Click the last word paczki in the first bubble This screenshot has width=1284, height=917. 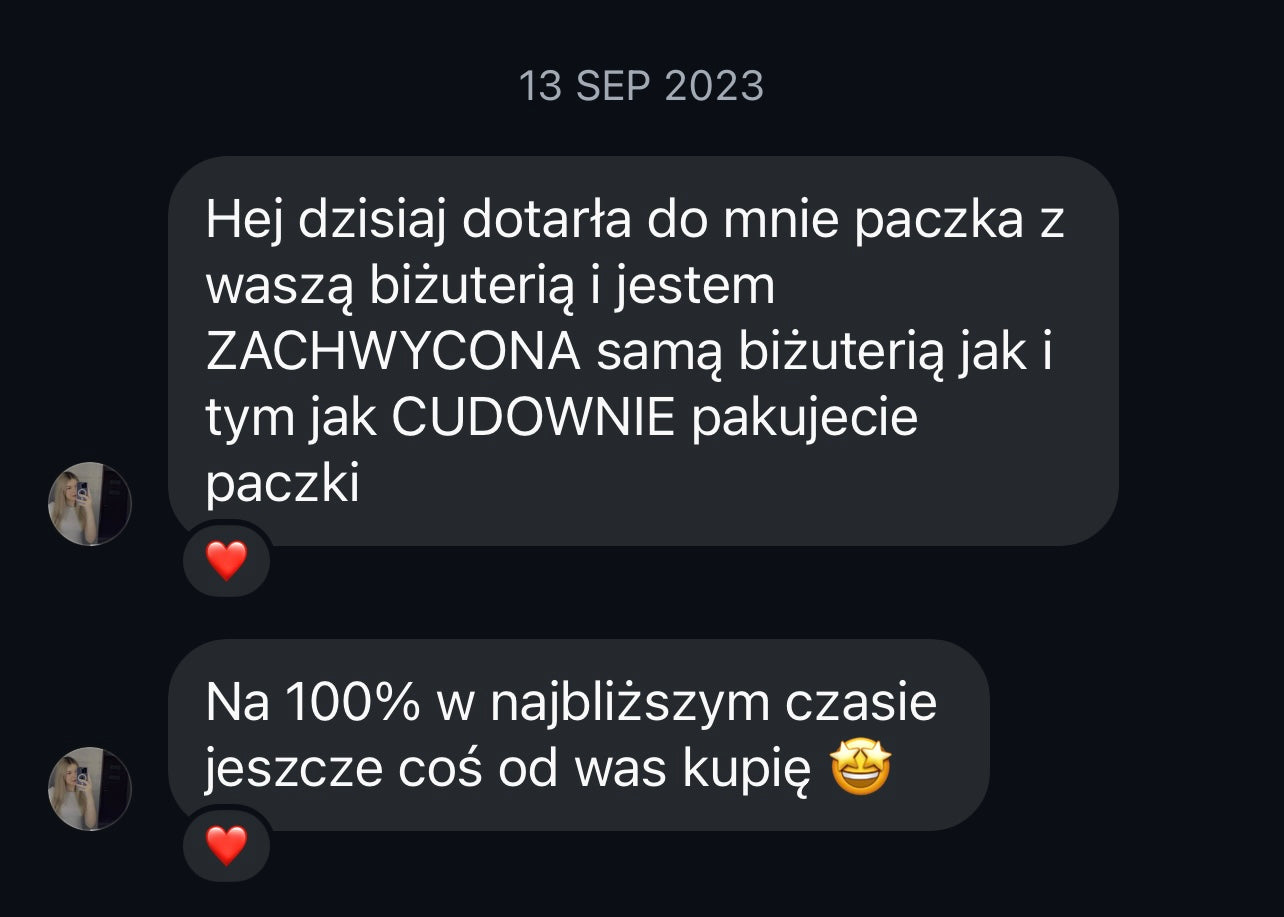click(282, 486)
